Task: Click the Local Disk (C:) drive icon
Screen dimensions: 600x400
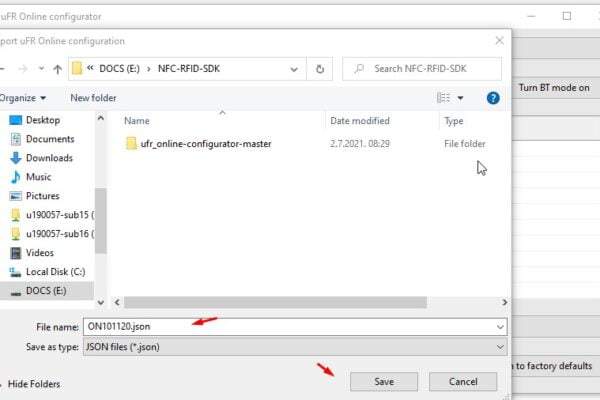Action: (15, 272)
